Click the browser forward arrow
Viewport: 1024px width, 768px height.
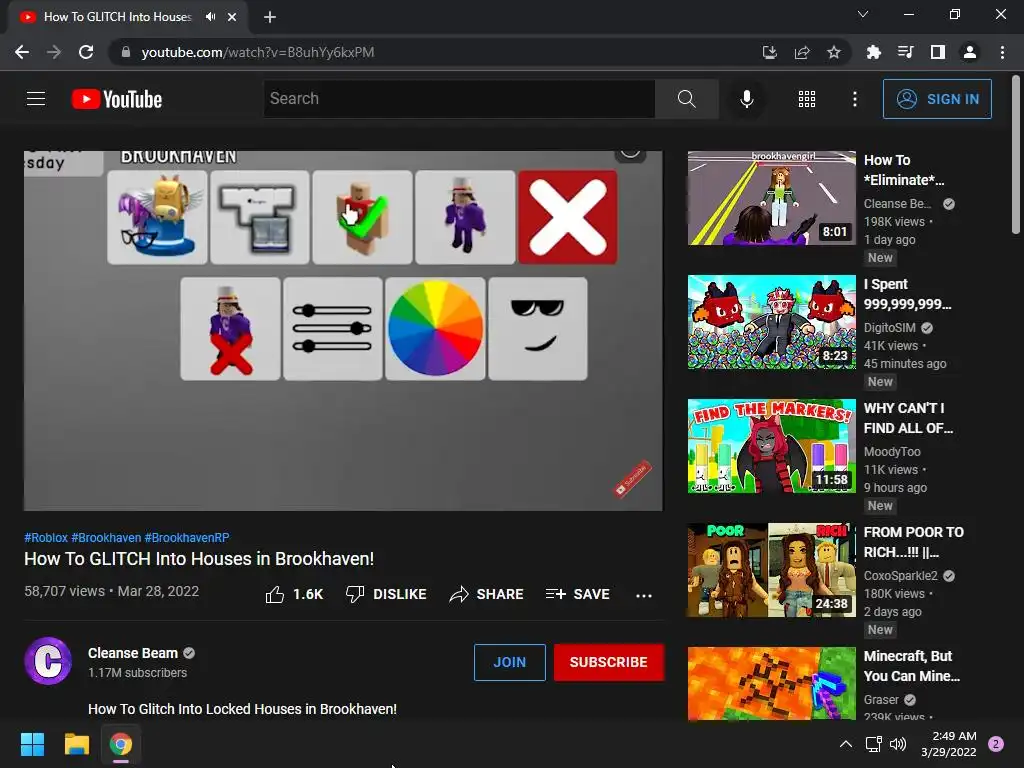click(x=54, y=52)
